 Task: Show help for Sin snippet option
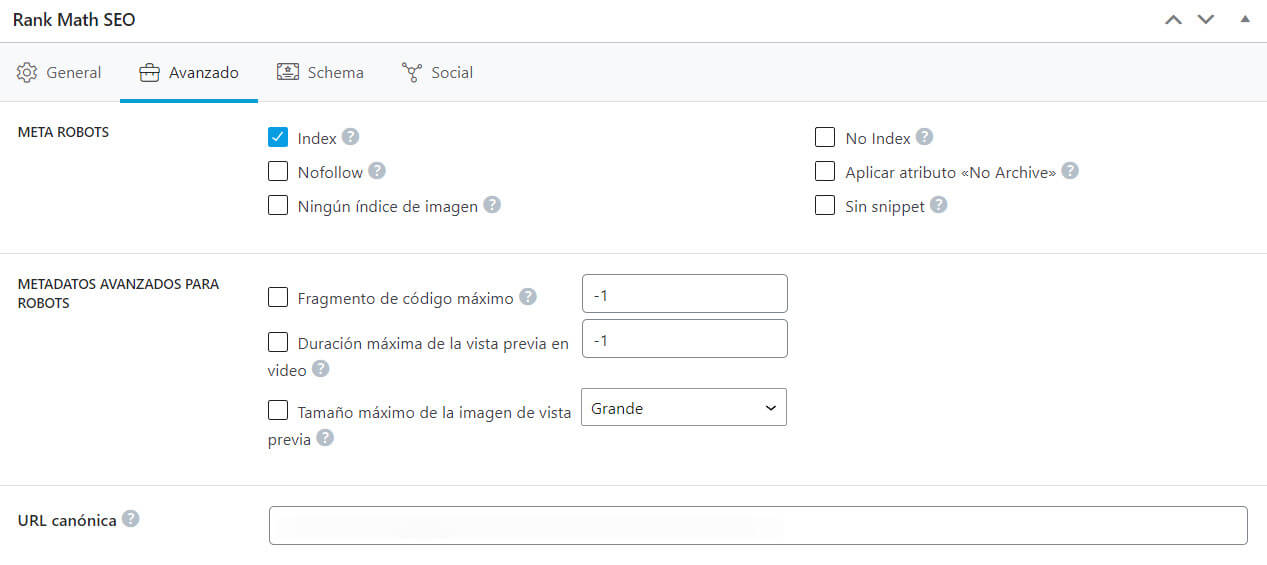939,205
